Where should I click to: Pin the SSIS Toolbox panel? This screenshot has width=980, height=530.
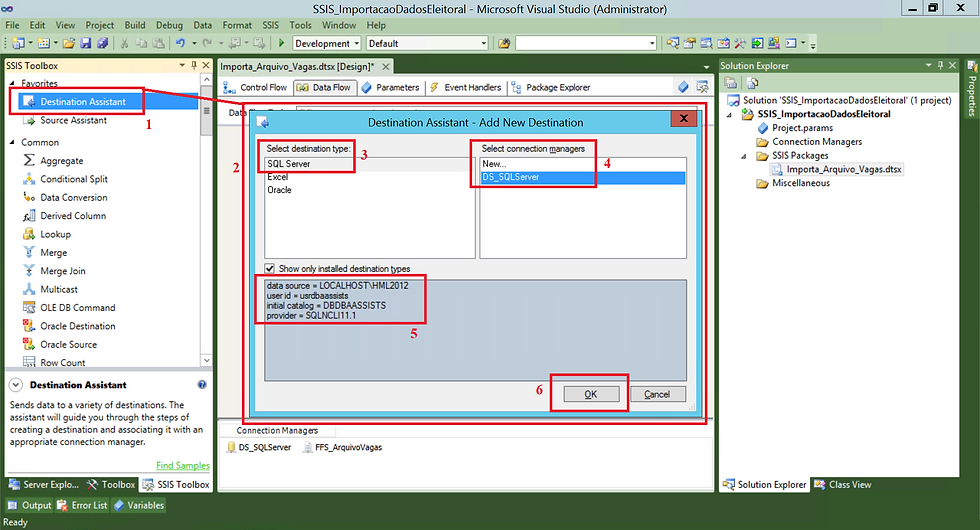click(194, 65)
